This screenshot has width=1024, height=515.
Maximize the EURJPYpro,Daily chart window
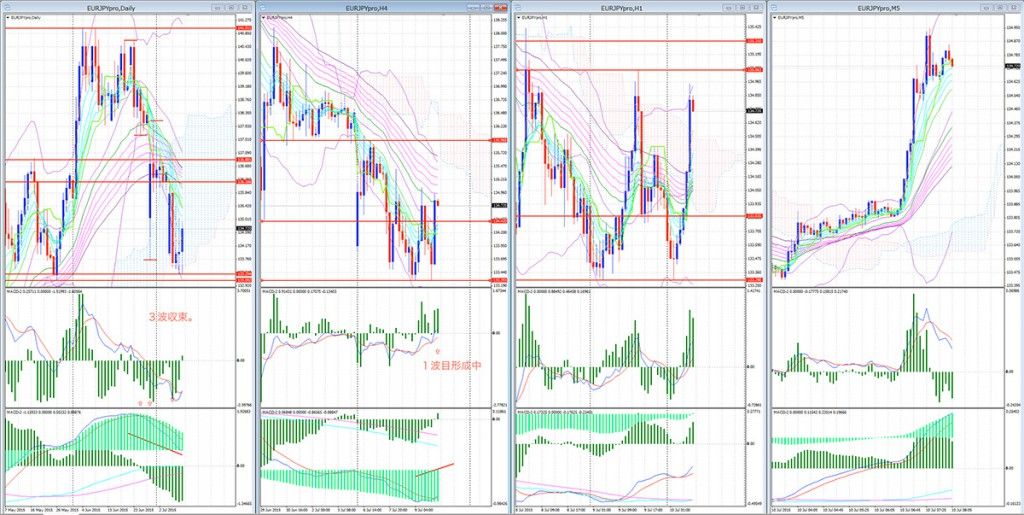[232, 7]
